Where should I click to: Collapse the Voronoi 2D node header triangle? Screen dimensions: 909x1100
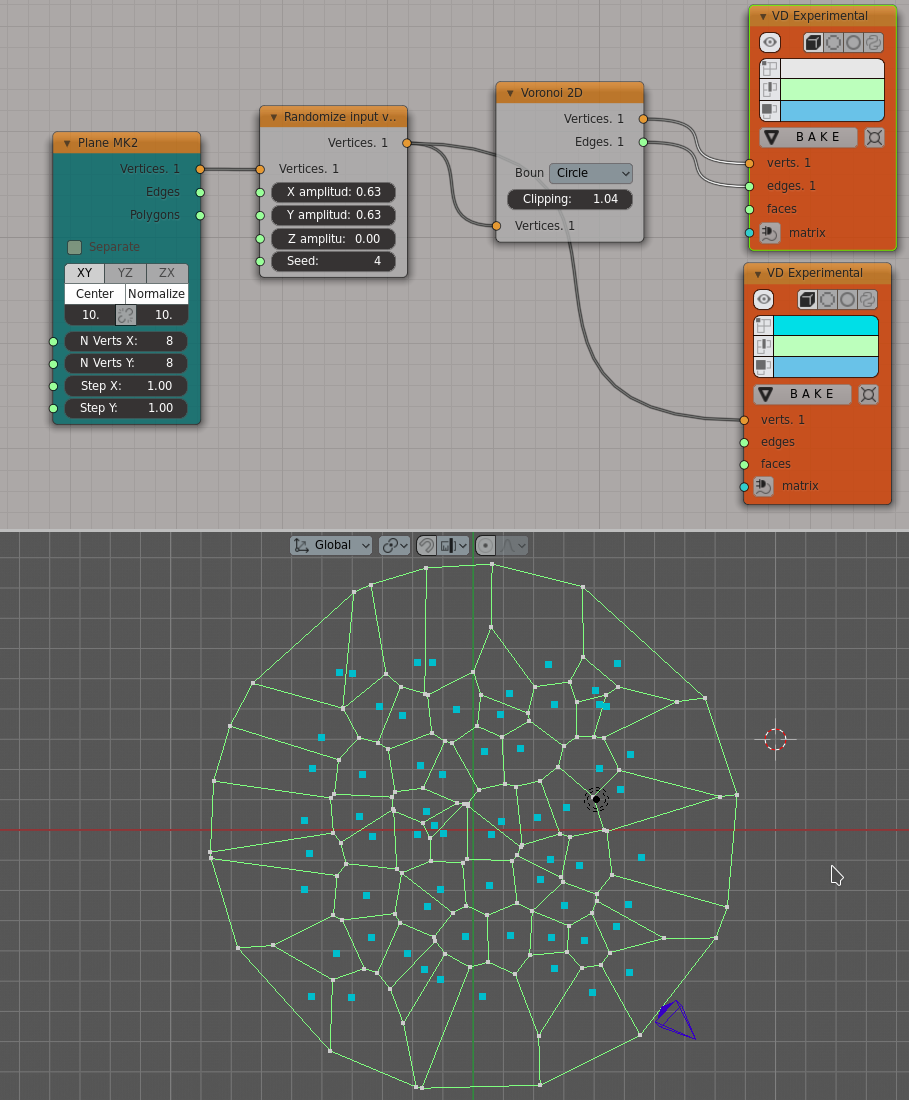(x=509, y=92)
